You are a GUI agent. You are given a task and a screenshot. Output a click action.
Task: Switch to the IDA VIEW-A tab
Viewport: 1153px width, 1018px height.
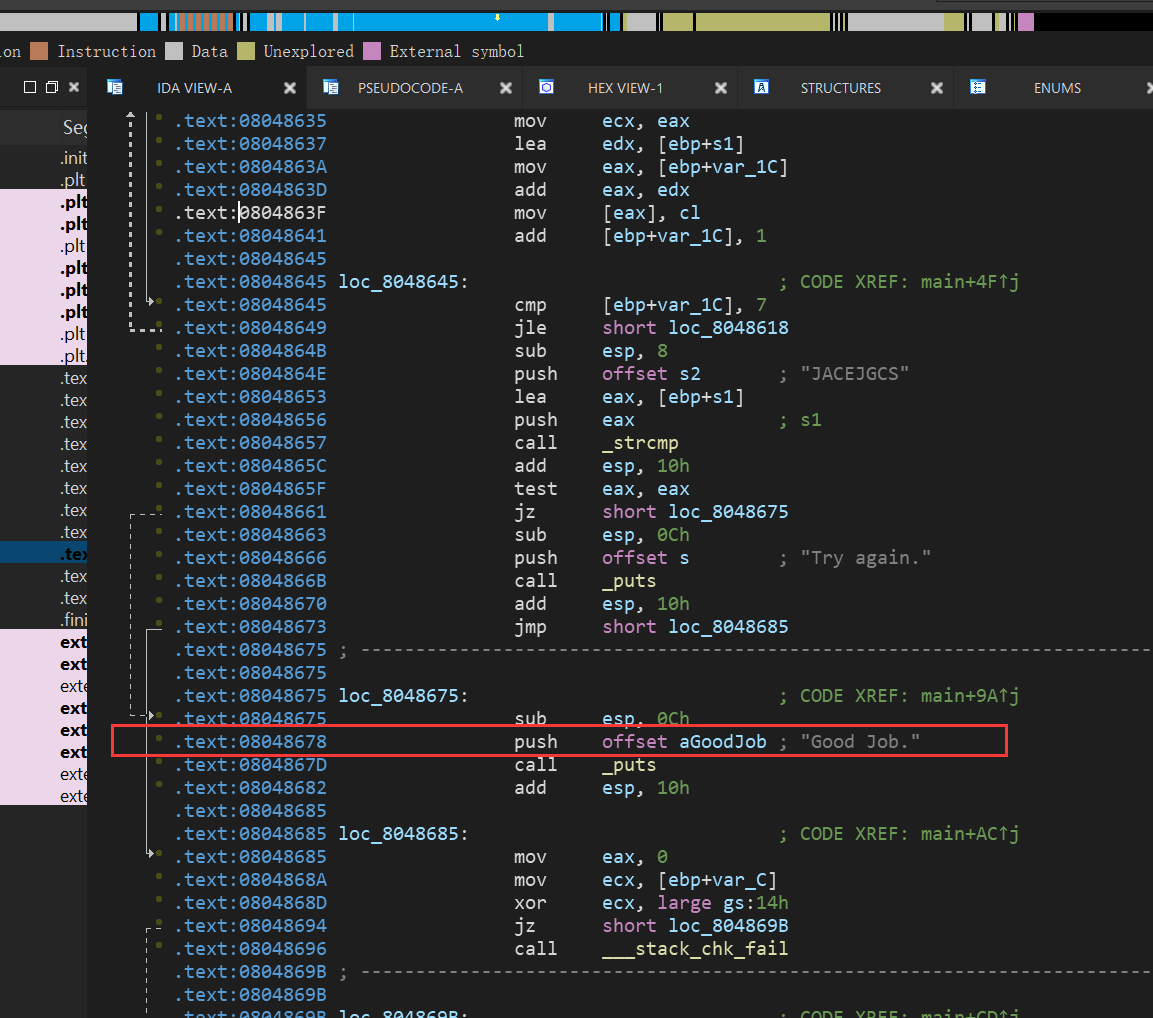click(x=194, y=88)
